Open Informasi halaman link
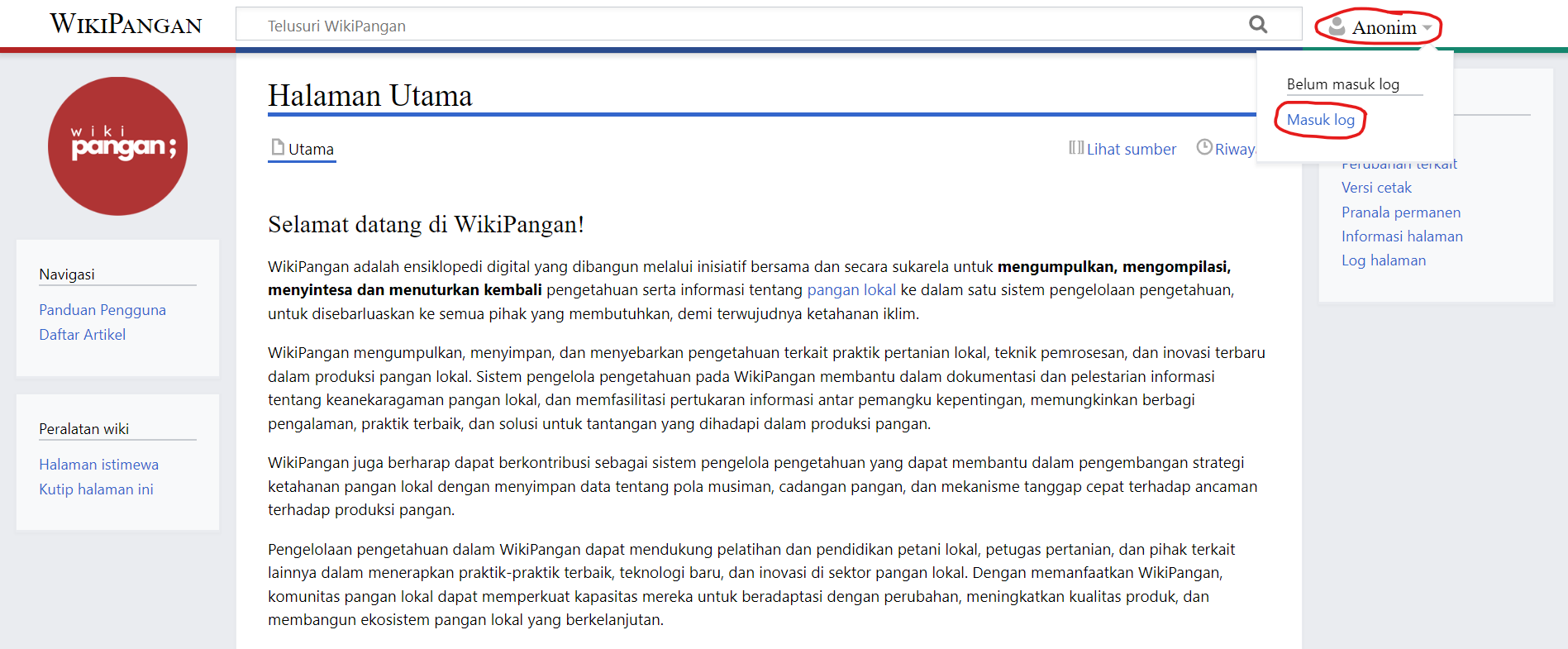Screen dimensions: 1568x649 coord(1402,236)
